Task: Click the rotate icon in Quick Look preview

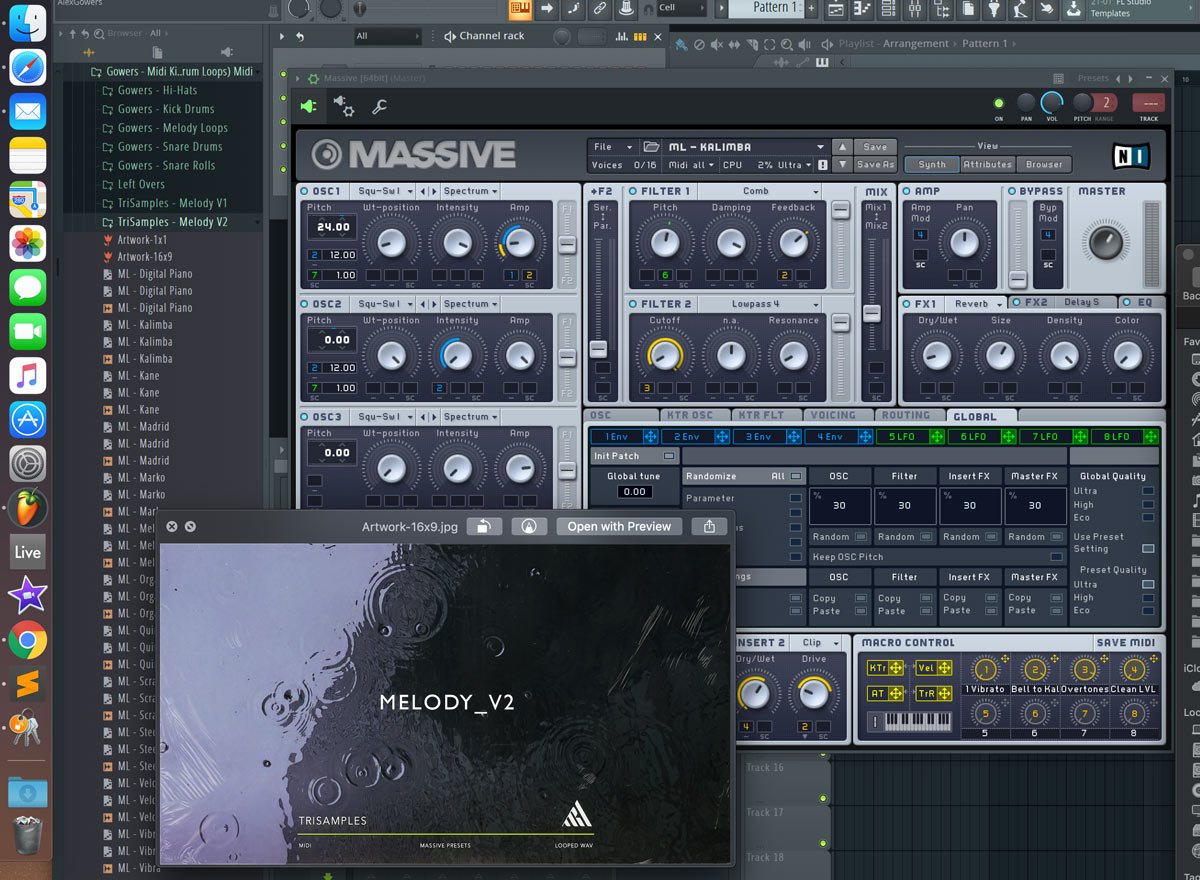Action: (x=484, y=526)
